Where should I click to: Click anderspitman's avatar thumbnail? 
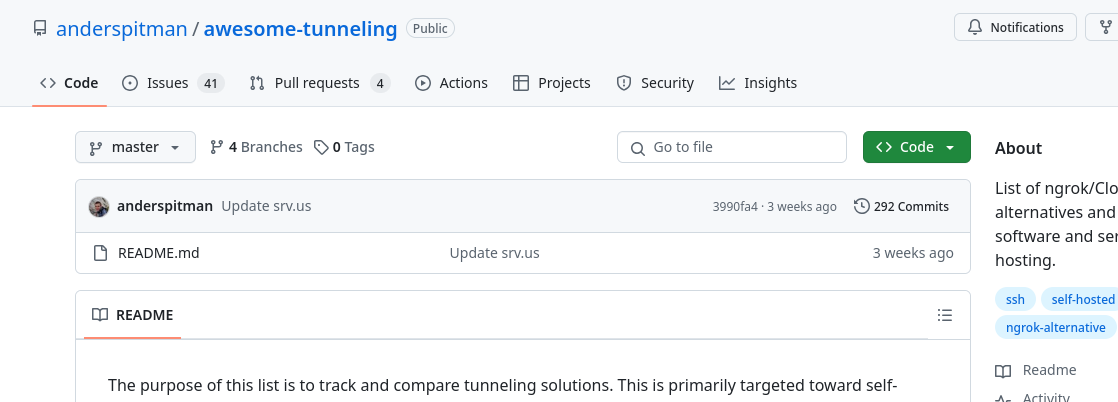[99, 206]
